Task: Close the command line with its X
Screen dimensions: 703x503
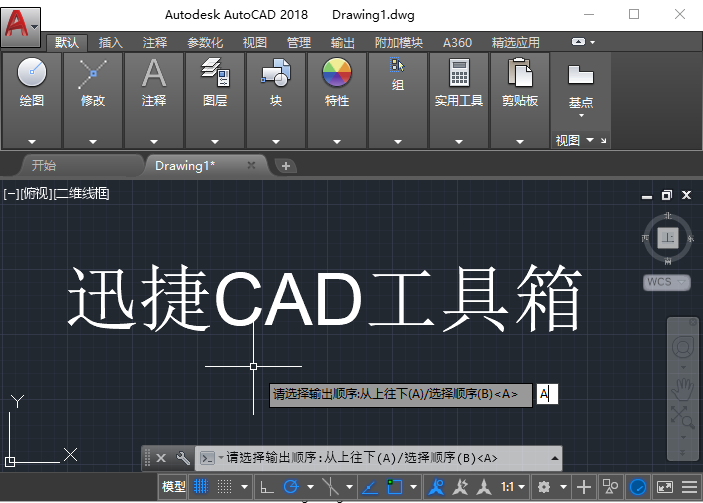Action: click(x=161, y=458)
